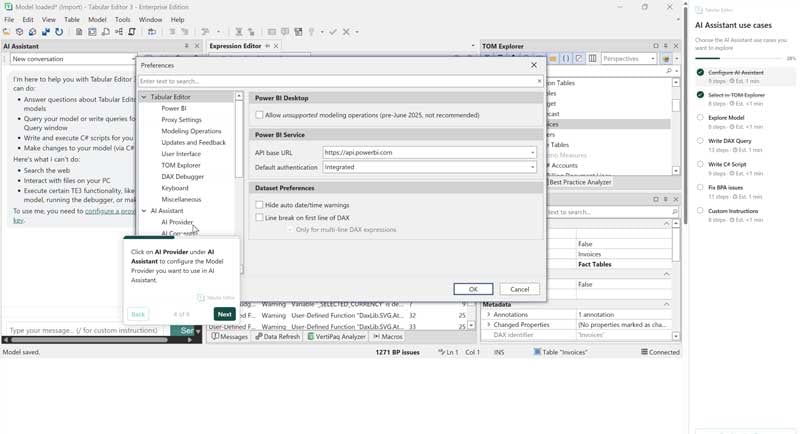Check Line break on first line of DAX
The height and width of the screenshot is (434, 800).
259,218
